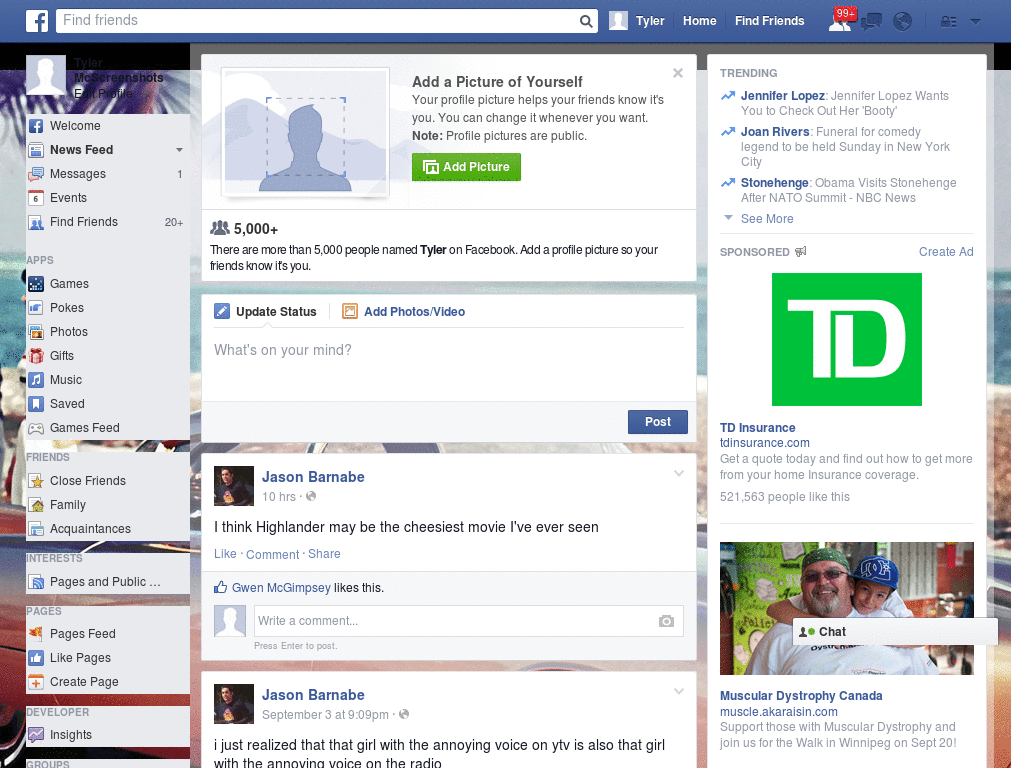The image size is (1024, 768).
Task: Click the Pages and Public icon
Action: [x=36, y=582]
